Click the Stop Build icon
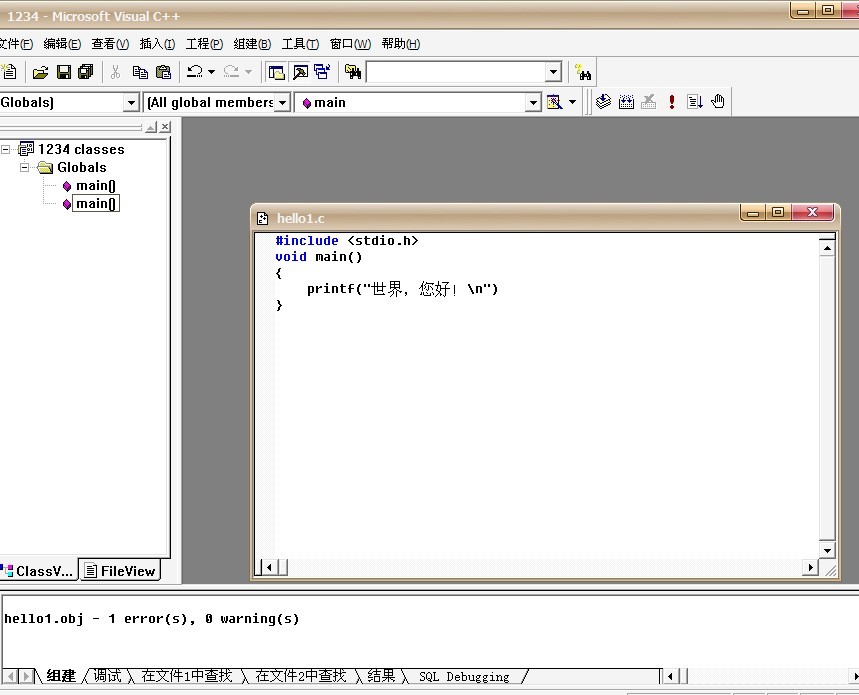This screenshot has height=695, width=859. click(649, 102)
